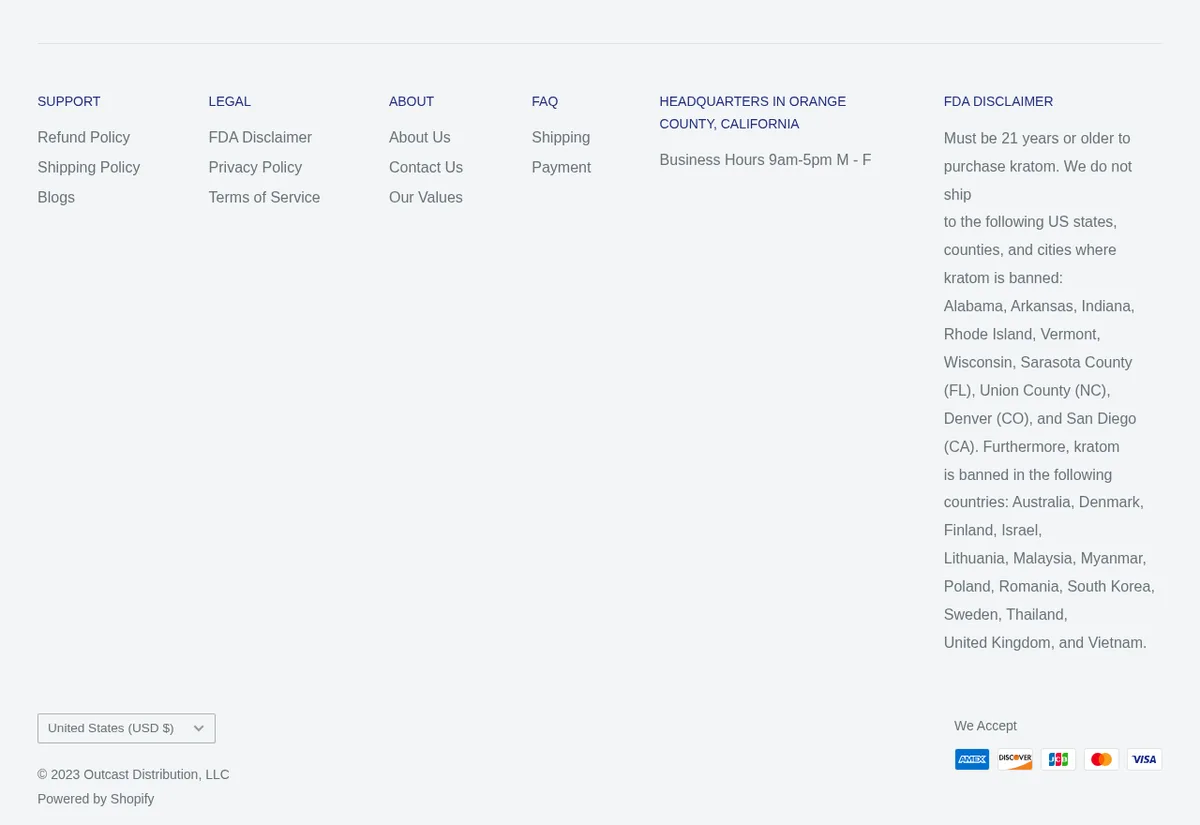Click the SUPPORT column heading
The image size is (1200, 825).
coord(69,101)
